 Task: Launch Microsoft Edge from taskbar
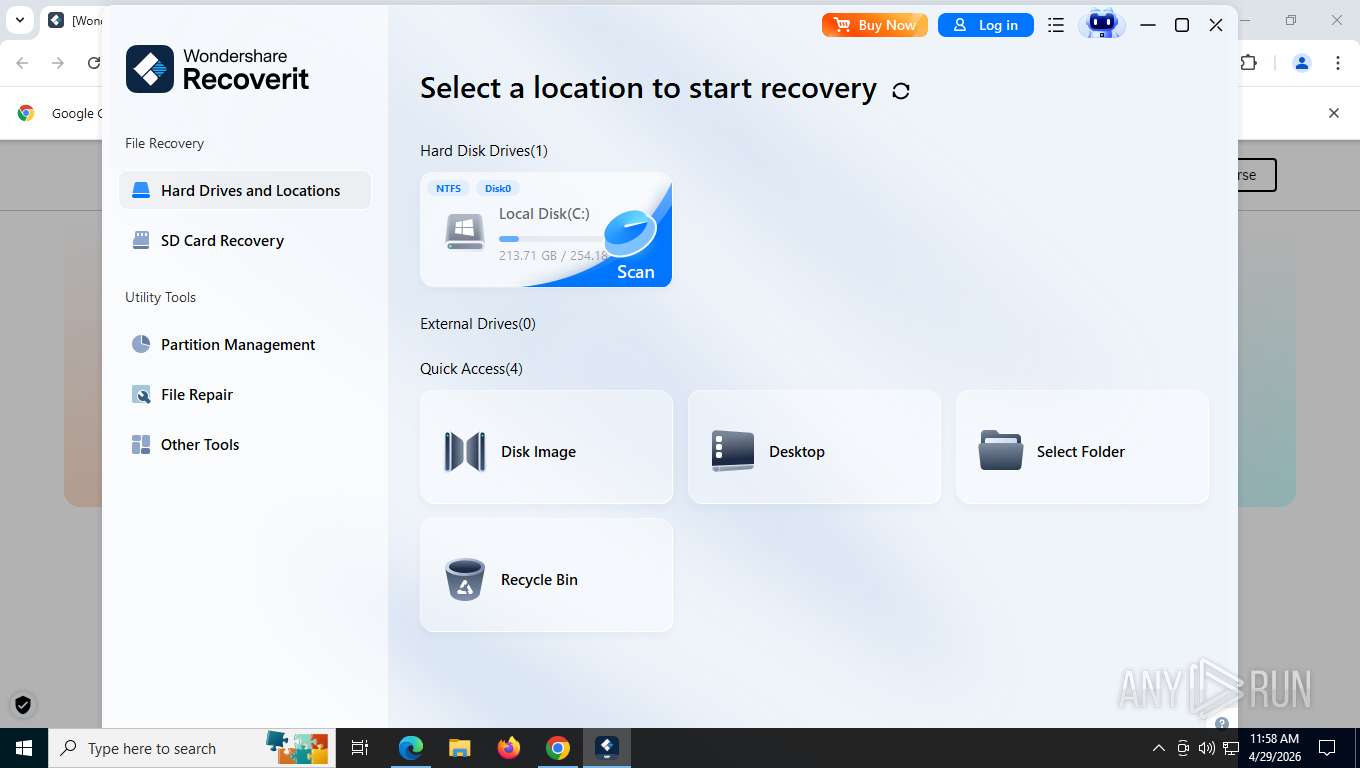click(x=411, y=748)
